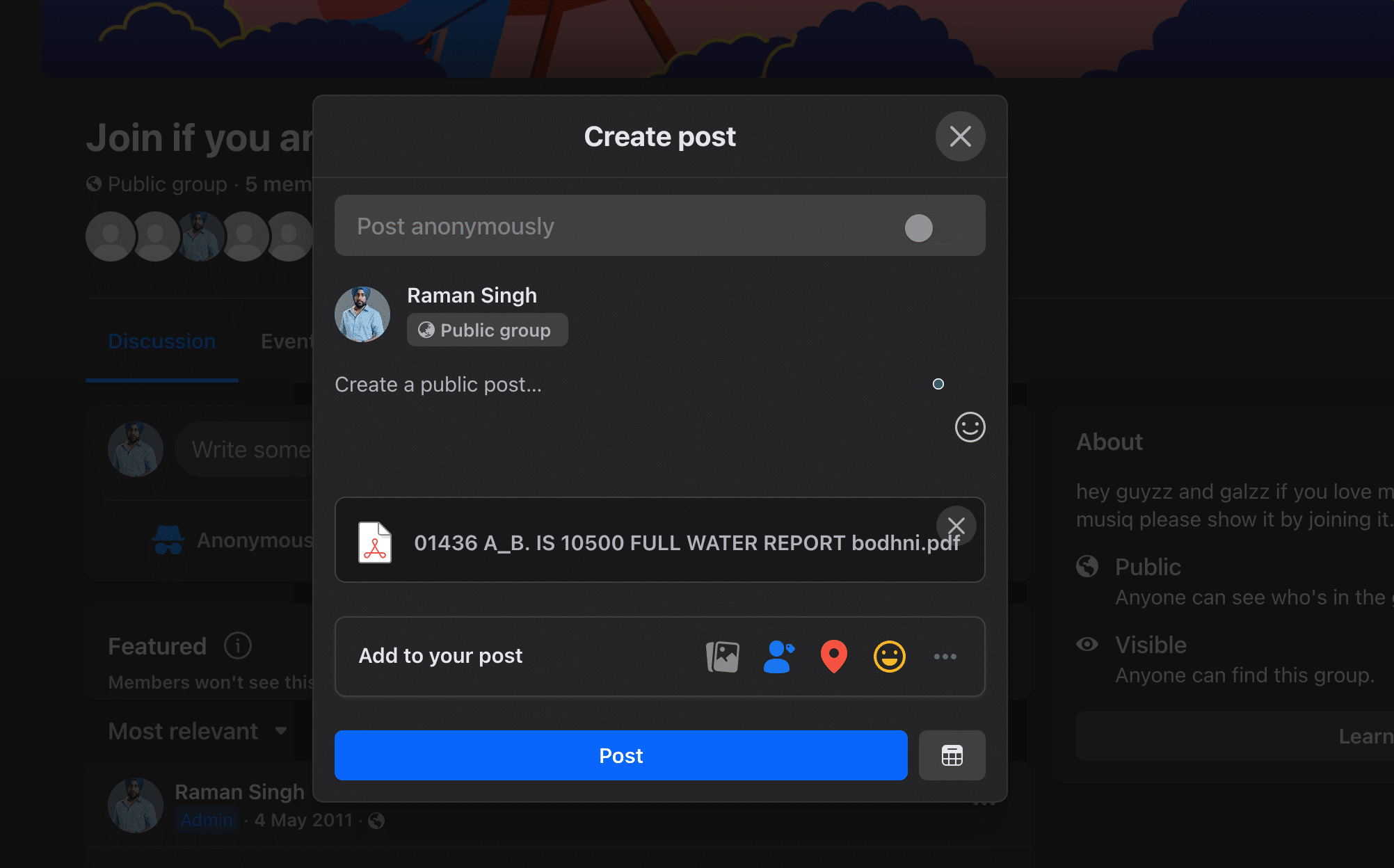Viewport: 1394px width, 868px height.
Task: Click the blue Post button
Action: 620,755
